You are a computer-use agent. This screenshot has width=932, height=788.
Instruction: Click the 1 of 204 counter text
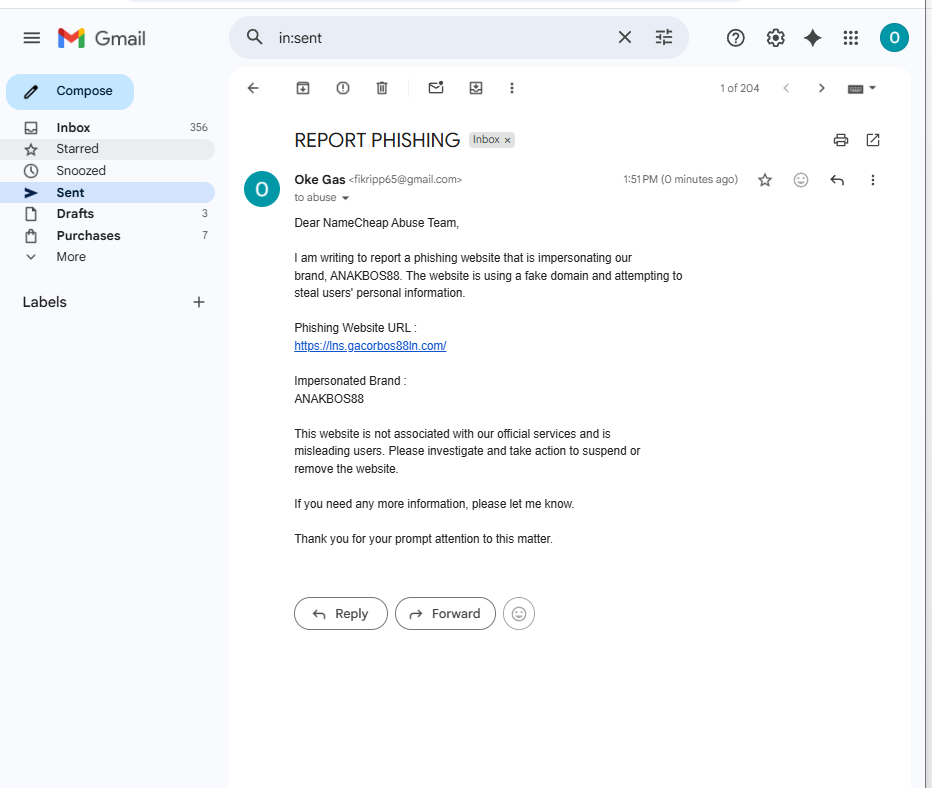pos(739,88)
